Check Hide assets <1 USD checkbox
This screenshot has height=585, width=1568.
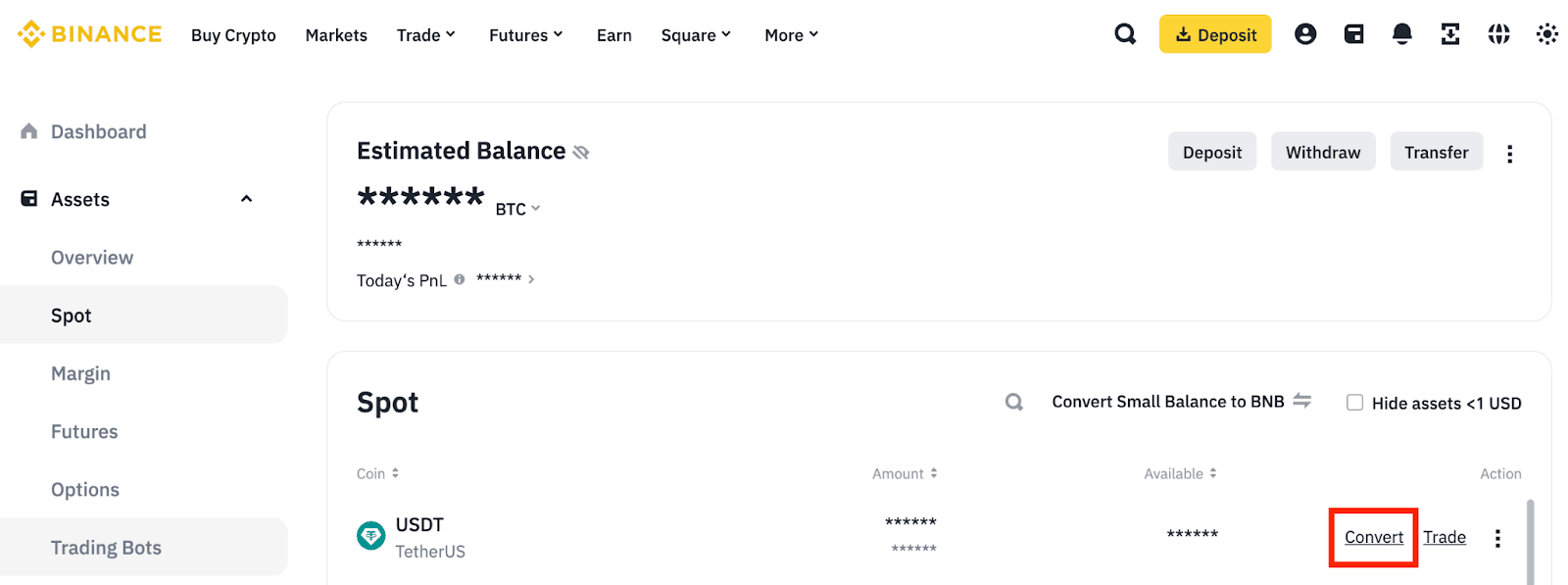click(x=1355, y=403)
